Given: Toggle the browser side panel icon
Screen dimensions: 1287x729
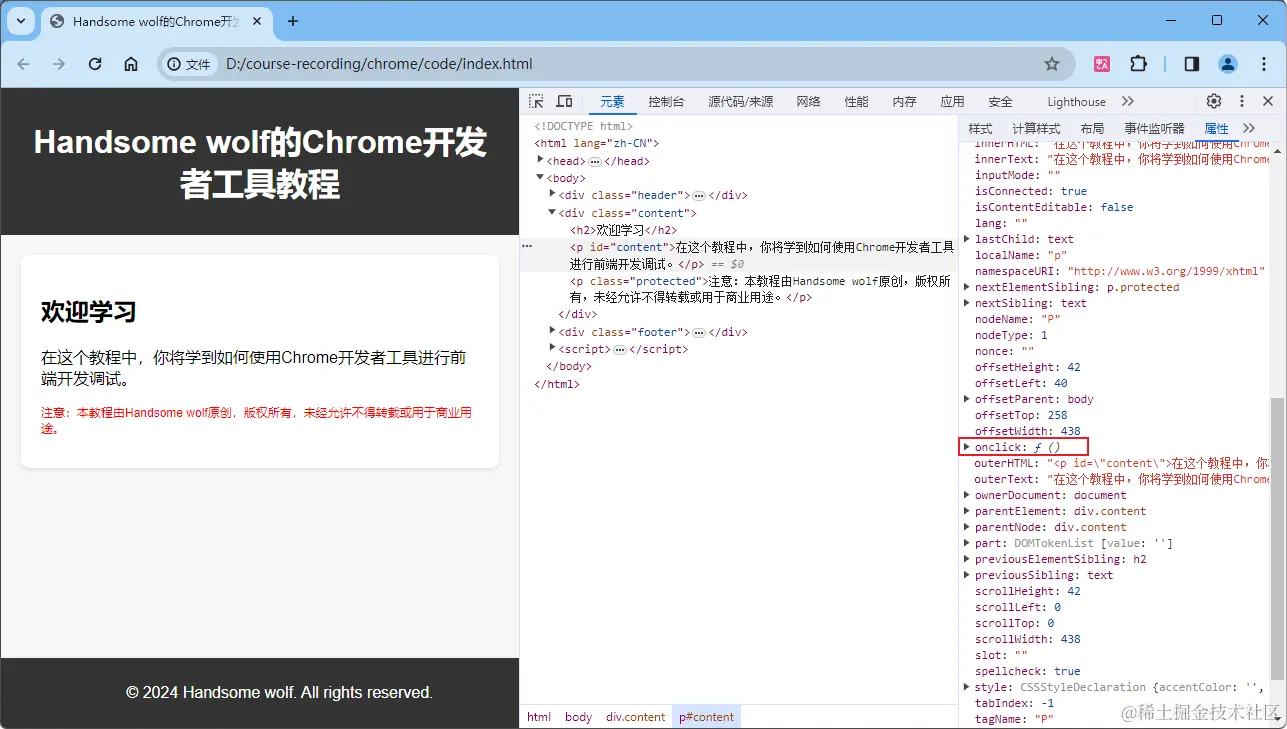Looking at the screenshot, I should pos(1192,64).
